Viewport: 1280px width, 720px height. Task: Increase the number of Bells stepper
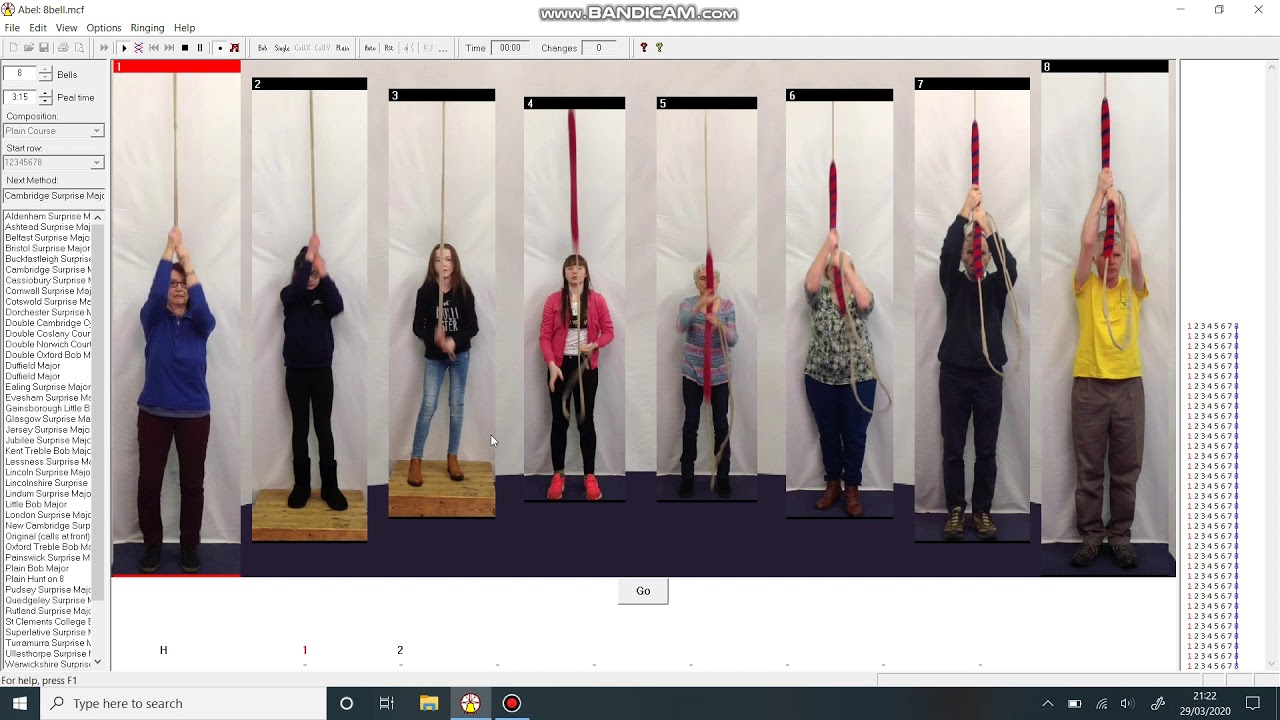(x=45, y=70)
